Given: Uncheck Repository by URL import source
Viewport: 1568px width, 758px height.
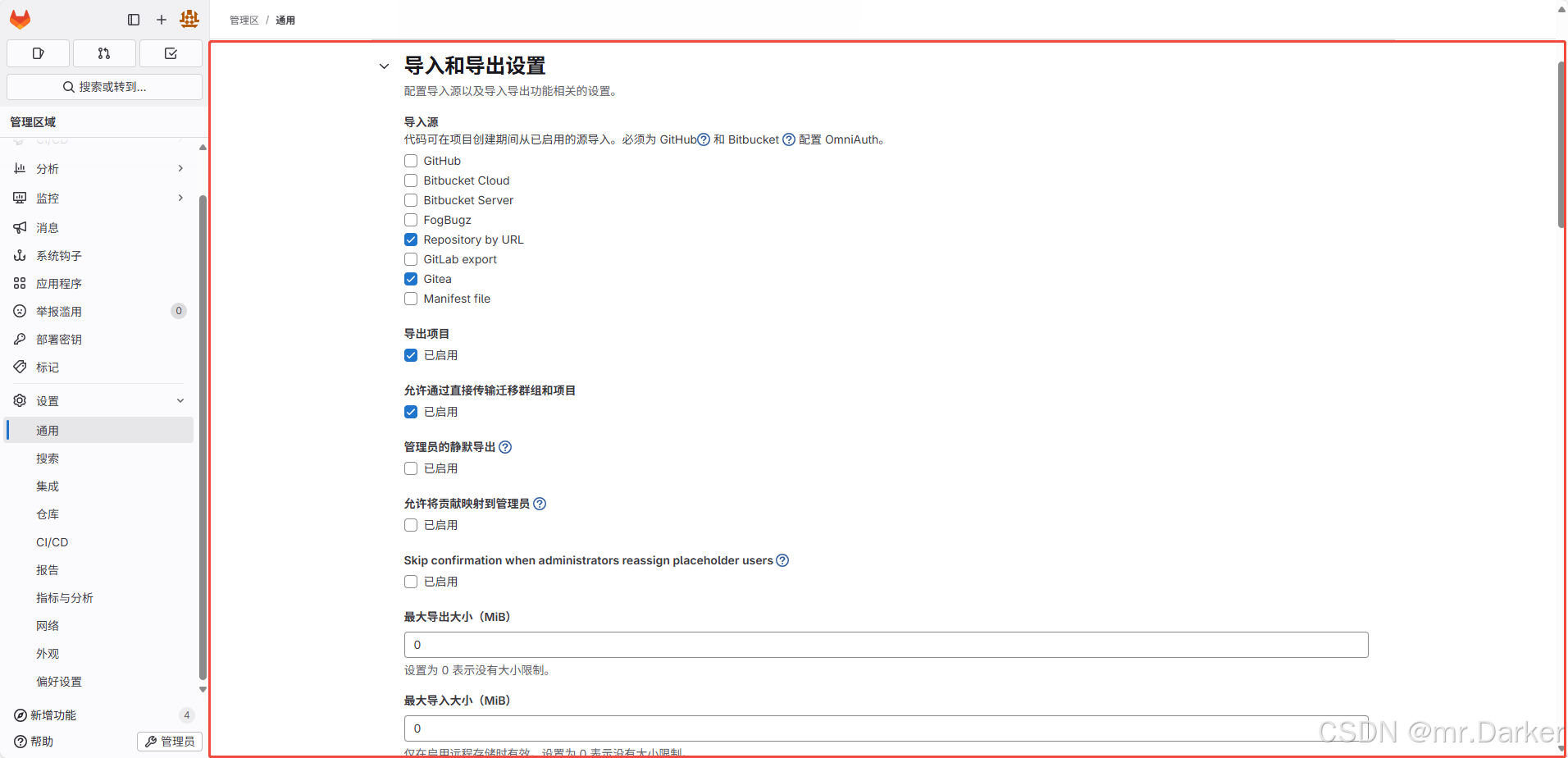Looking at the screenshot, I should [x=411, y=240].
